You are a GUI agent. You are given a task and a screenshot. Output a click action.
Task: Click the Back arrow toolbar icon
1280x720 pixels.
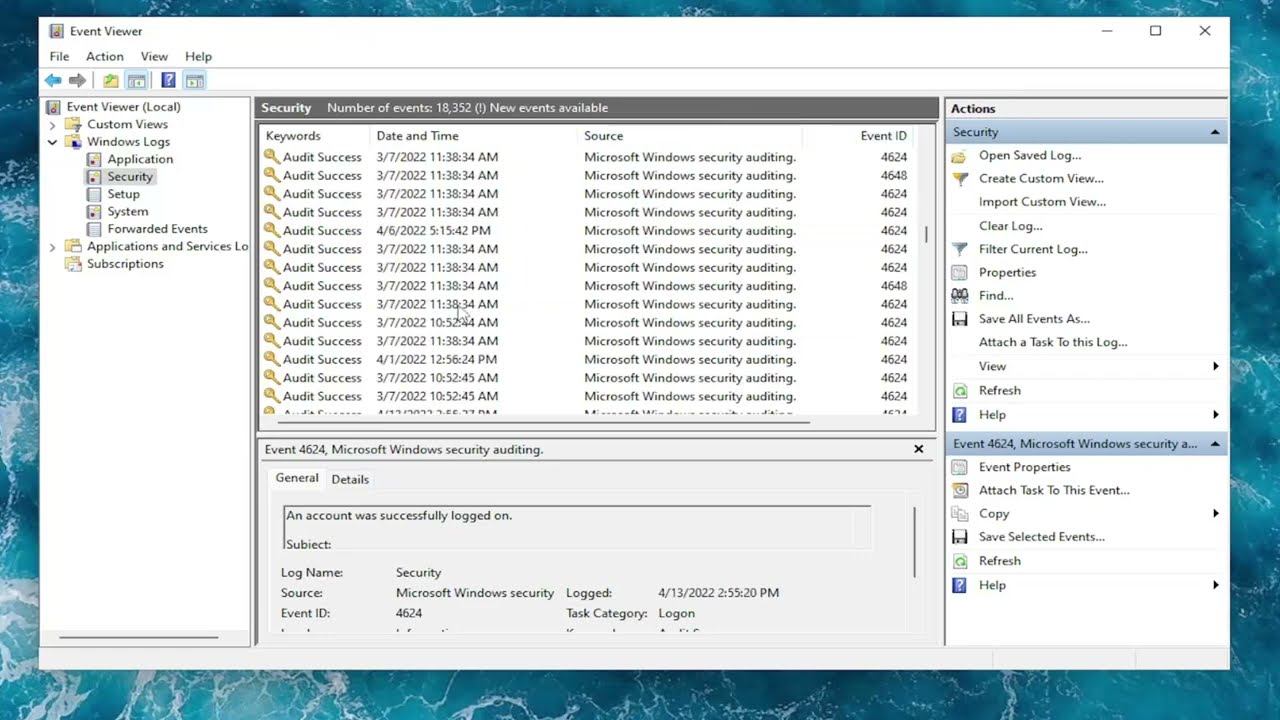click(53, 81)
